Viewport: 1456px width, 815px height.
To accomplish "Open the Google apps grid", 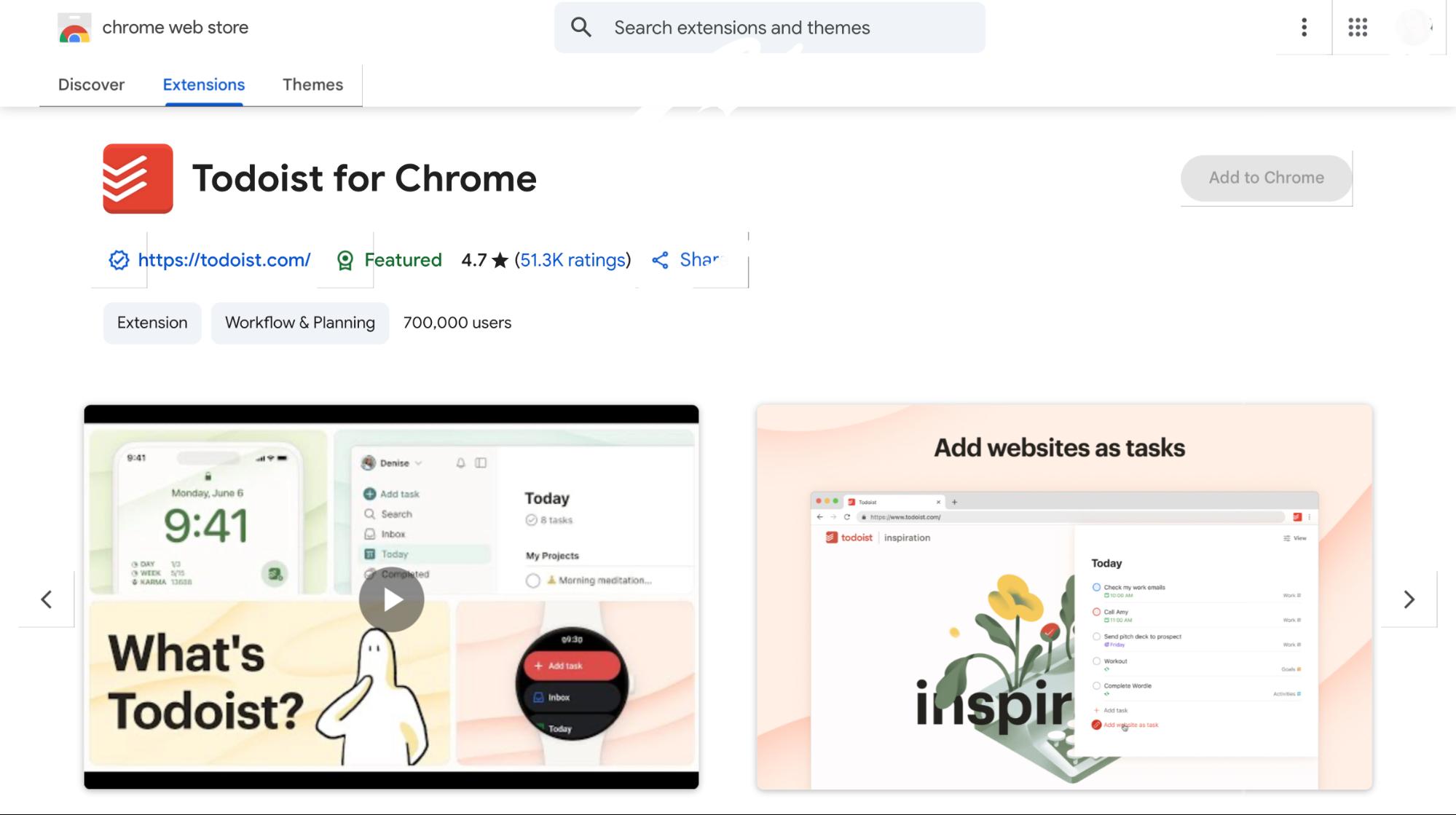I will (1358, 28).
